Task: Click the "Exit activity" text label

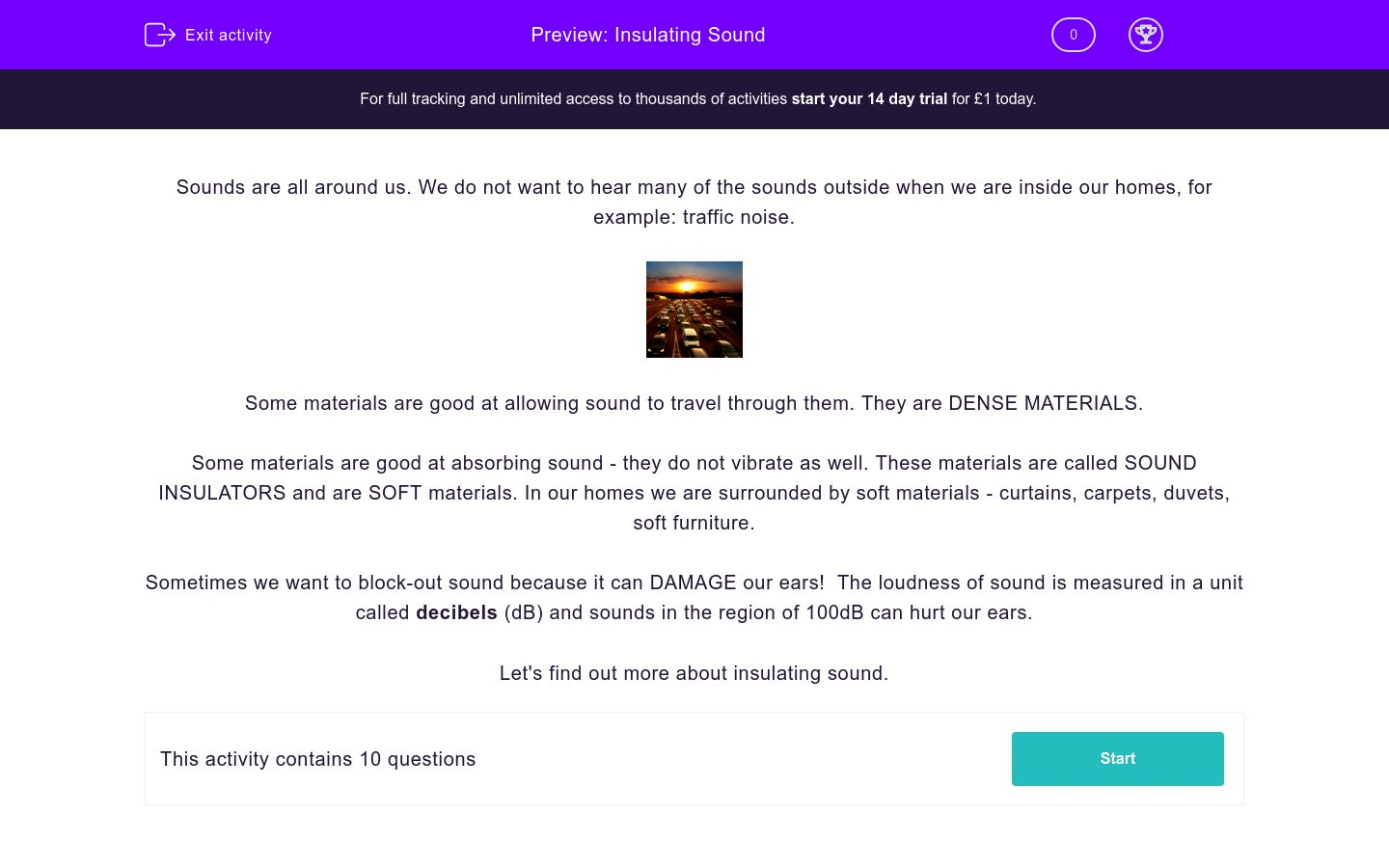Action: coord(229,36)
